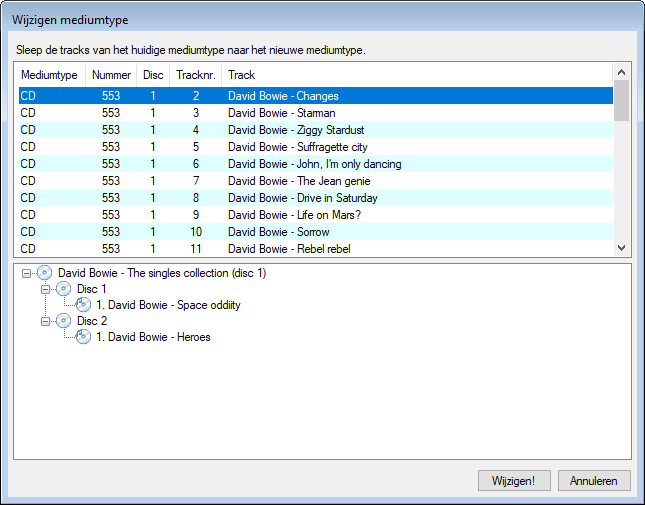Select the row David Bowie - The Jean genie
Screen dimensions: 645x505
click(316, 181)
